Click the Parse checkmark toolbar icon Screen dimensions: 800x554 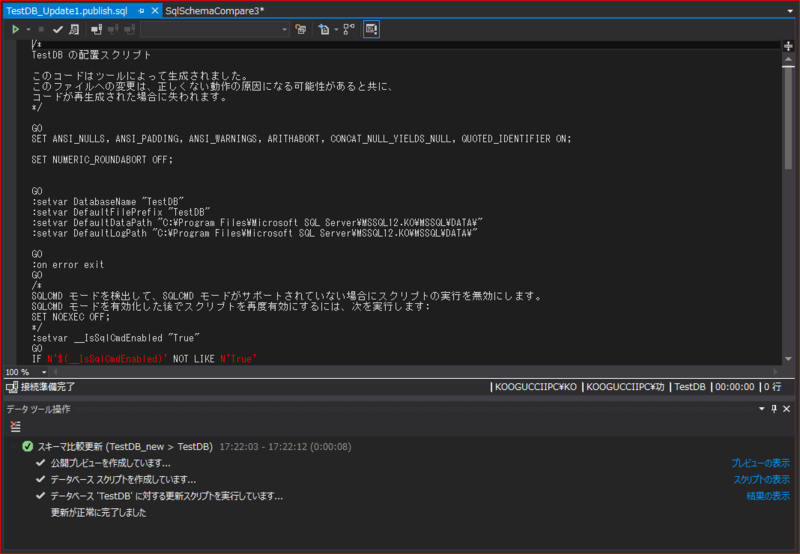(58, 30)
